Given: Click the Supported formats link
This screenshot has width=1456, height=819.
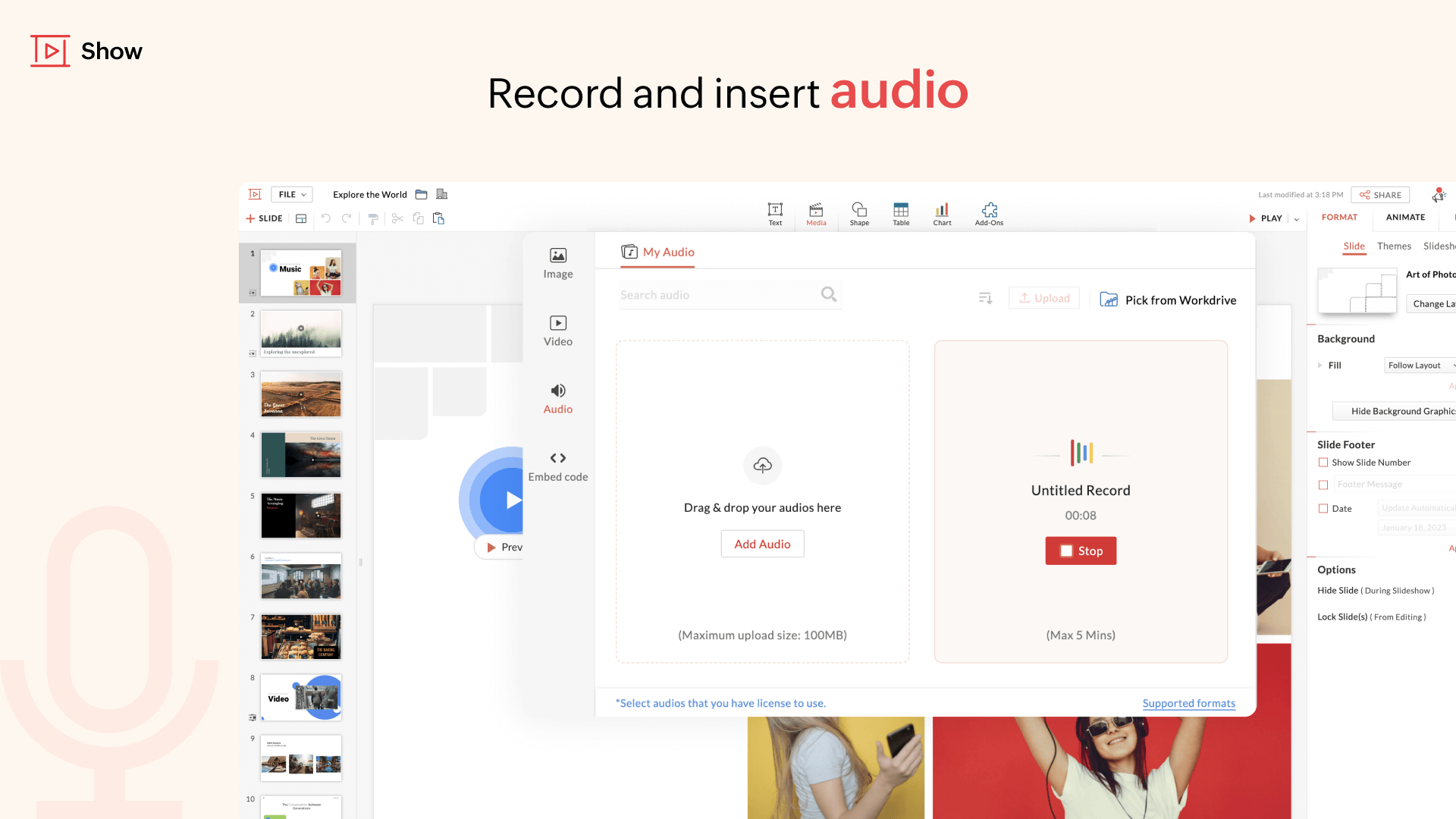Looking at the screenshot, I should (x=1189, y=703).
